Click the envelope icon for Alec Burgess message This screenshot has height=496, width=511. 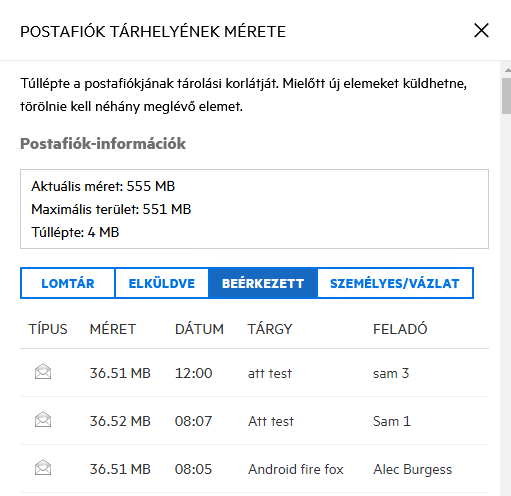pyautogui.click(x=43, y=467)
